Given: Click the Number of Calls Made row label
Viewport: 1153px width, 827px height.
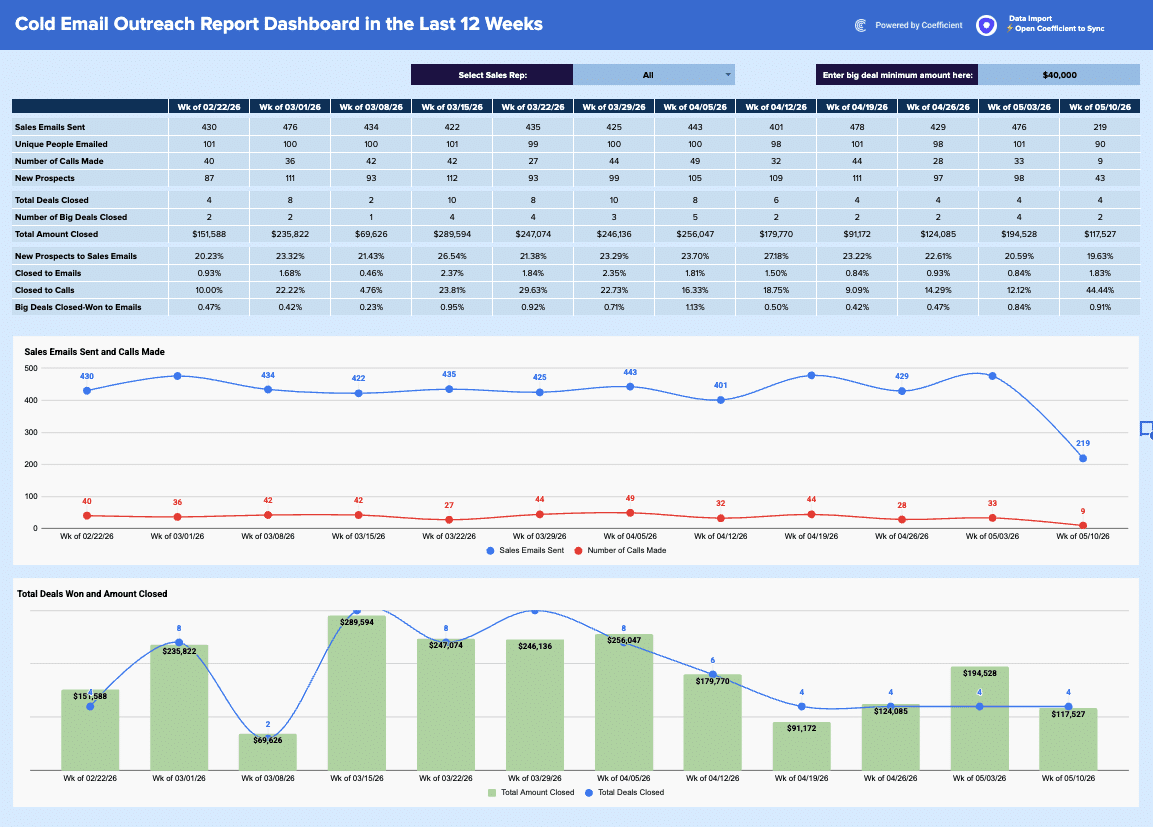Looking at the screenshot, I should point(59,161).
